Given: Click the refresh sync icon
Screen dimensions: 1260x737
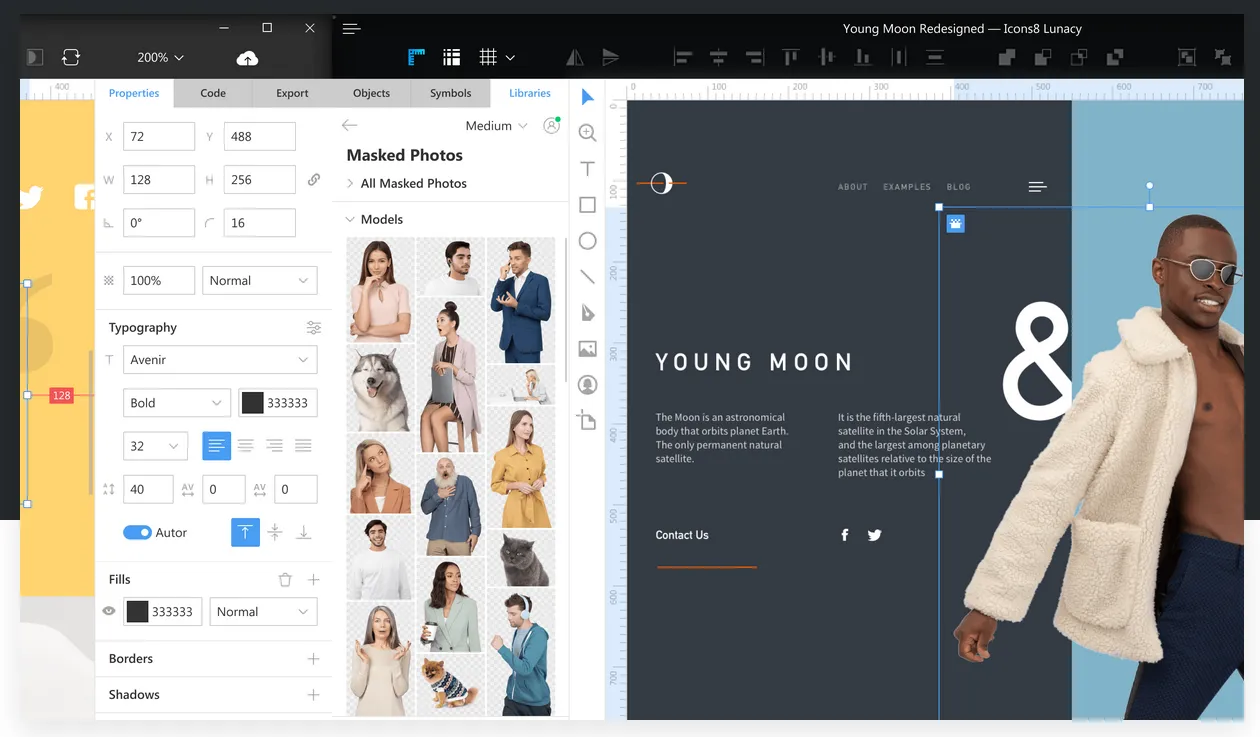Looking at the screenshot, I should 70,58.
